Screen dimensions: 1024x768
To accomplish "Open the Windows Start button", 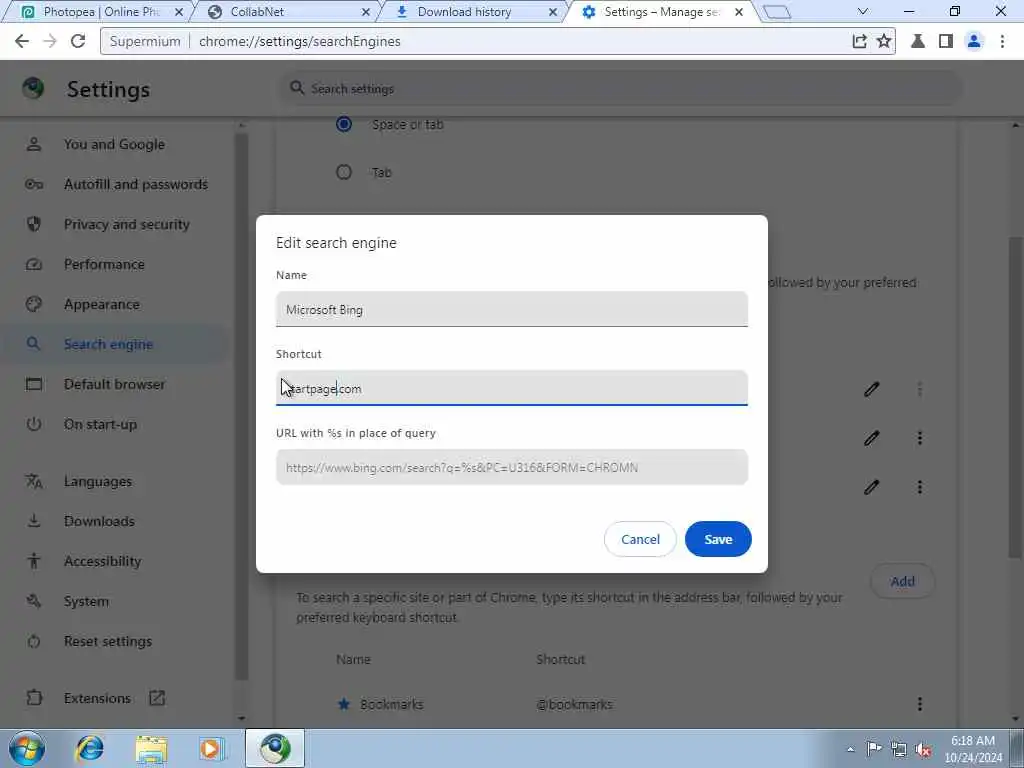I will pos(27,748).
